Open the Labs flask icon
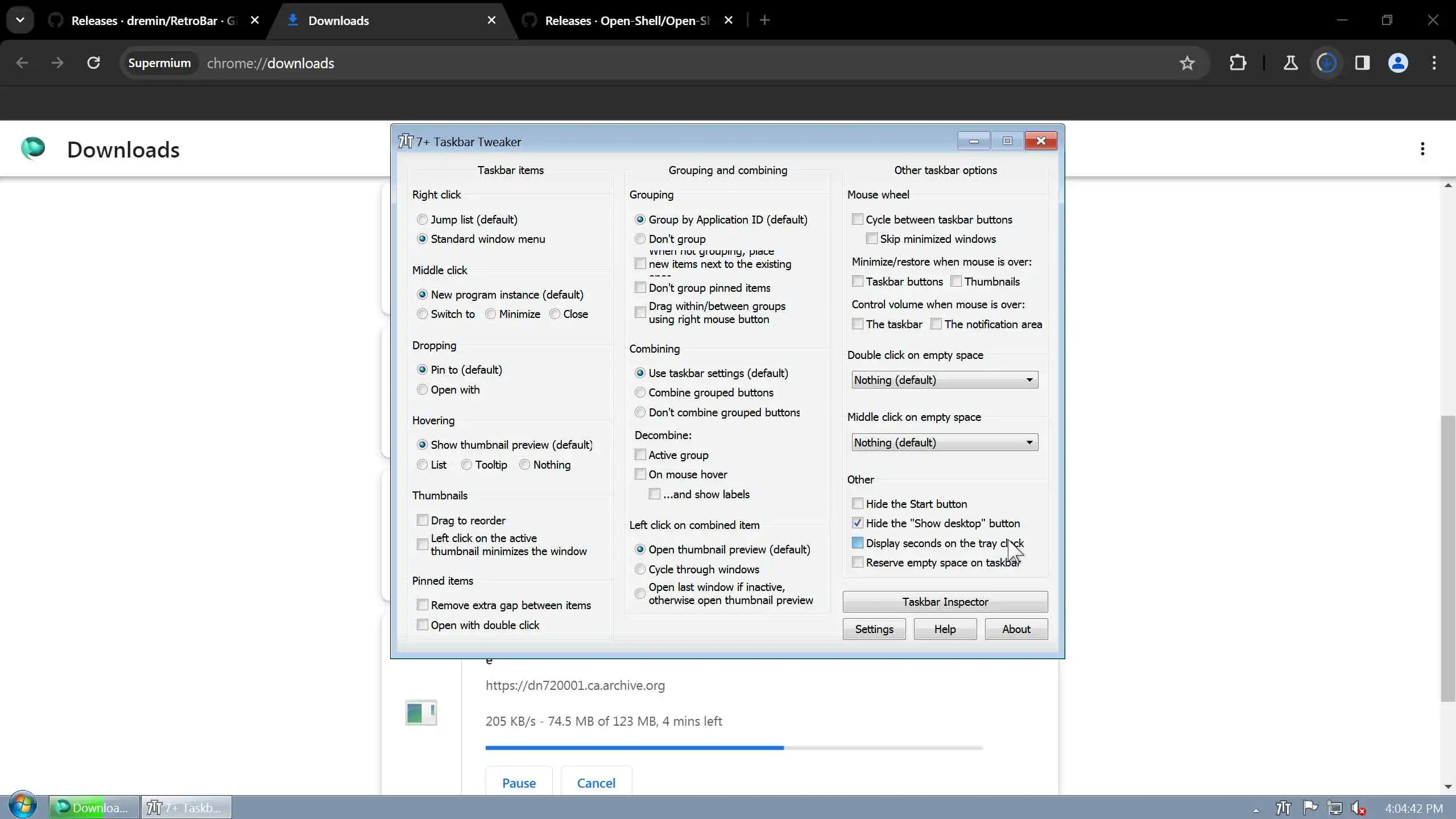The image size is (1456, 819). pyautogui.click(x=1290, y=63)
